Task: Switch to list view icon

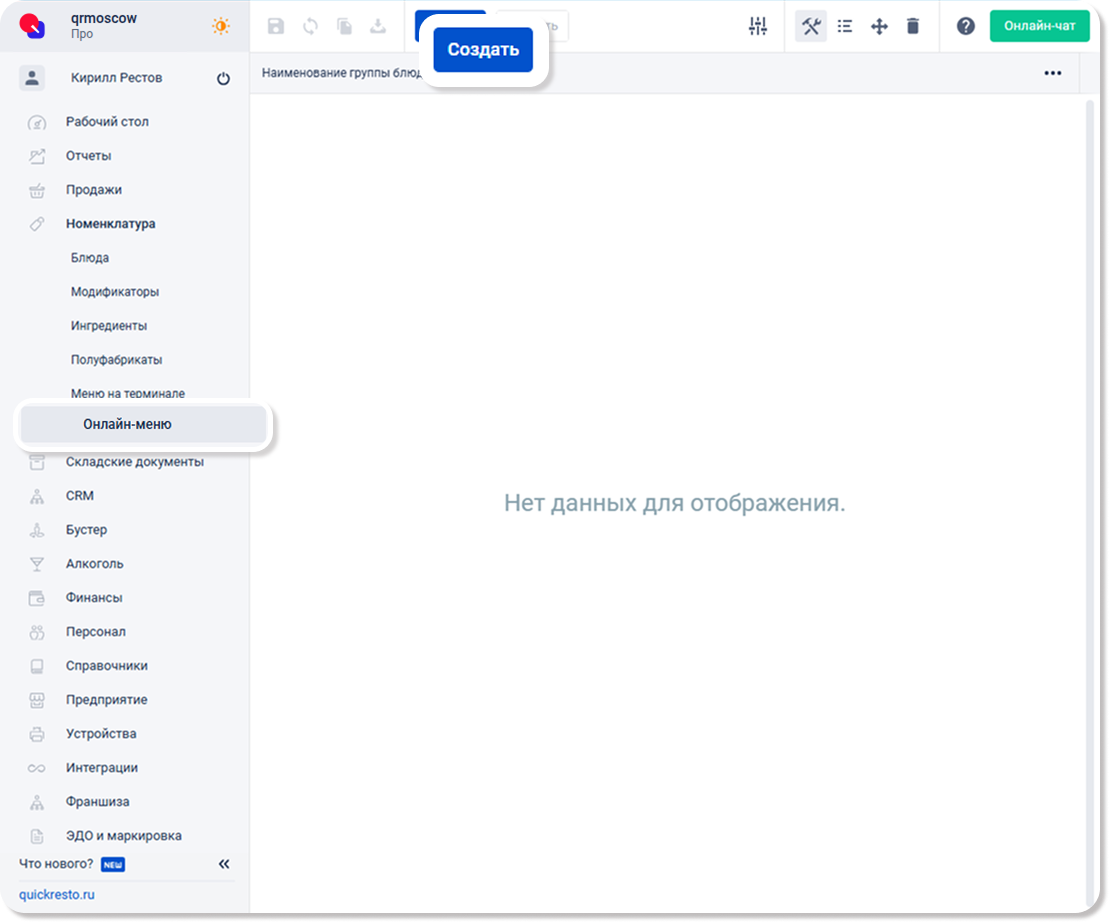Action: point(845,27)
